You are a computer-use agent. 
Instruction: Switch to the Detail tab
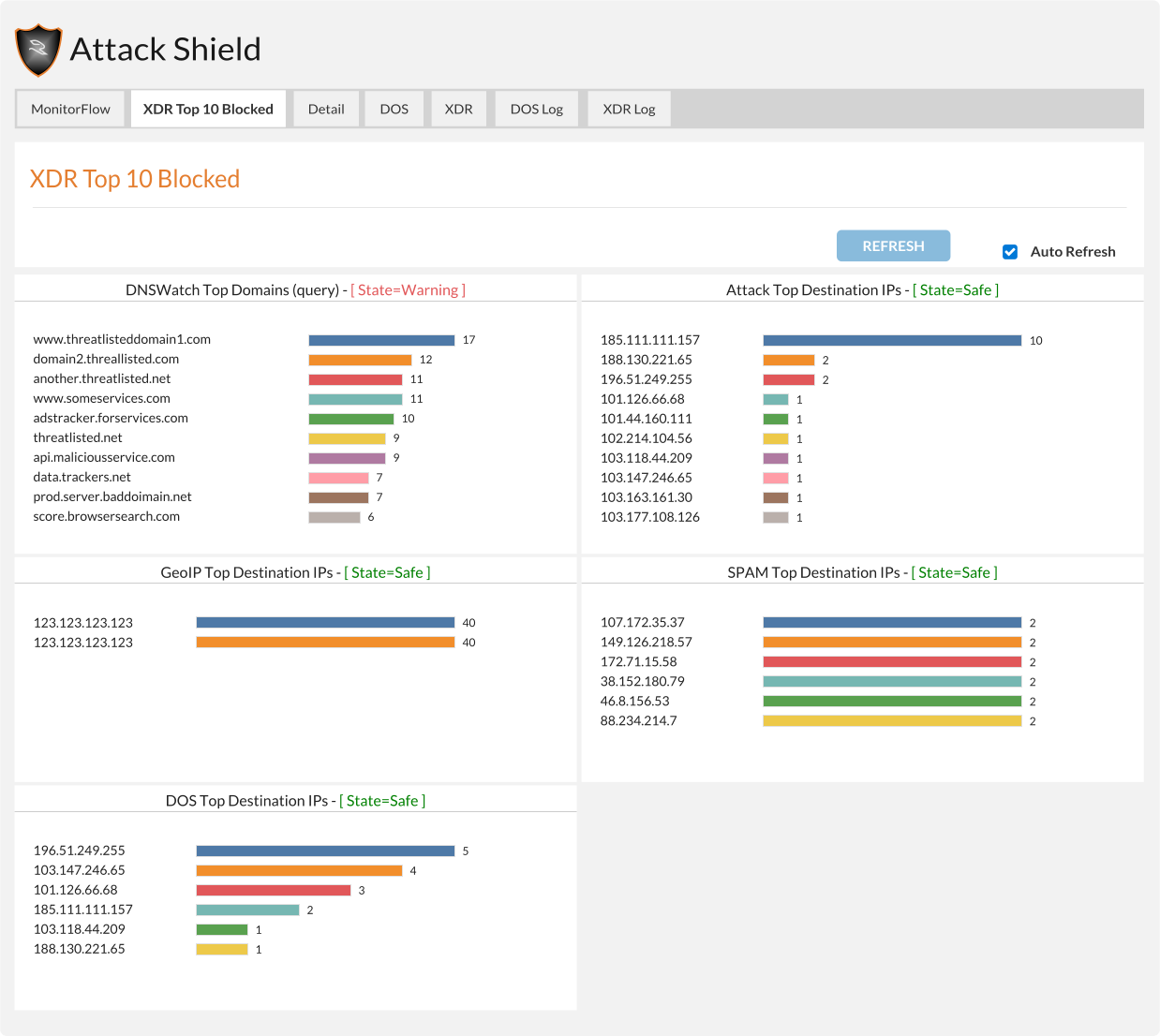coord(326,110)
